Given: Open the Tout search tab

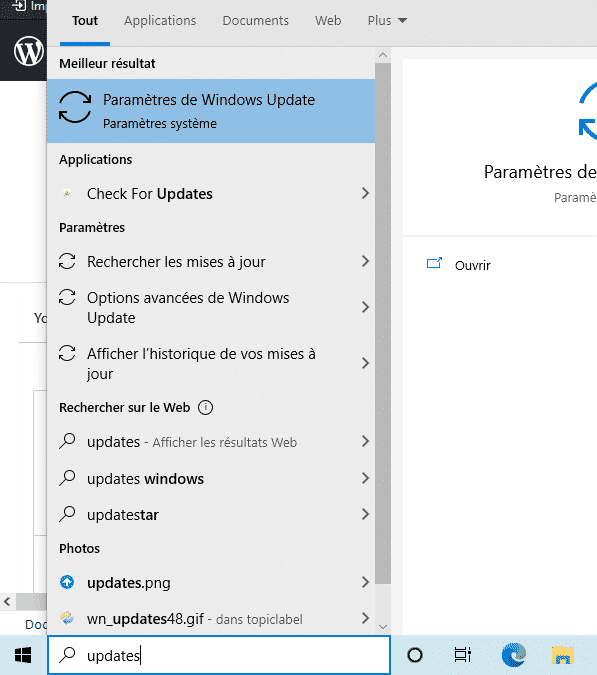Looking at the screenshot, I should (85, 21).
